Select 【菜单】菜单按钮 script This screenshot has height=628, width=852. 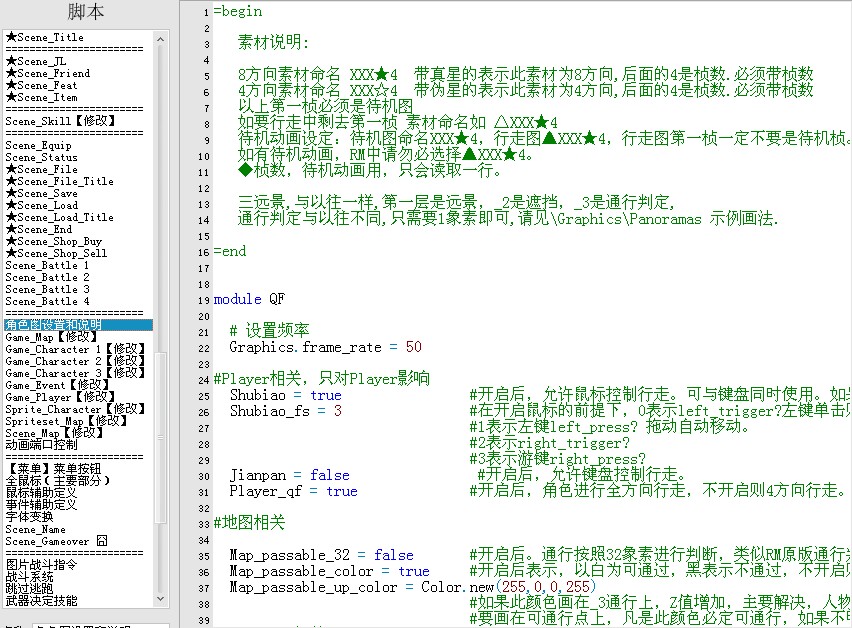coord(54,468)
